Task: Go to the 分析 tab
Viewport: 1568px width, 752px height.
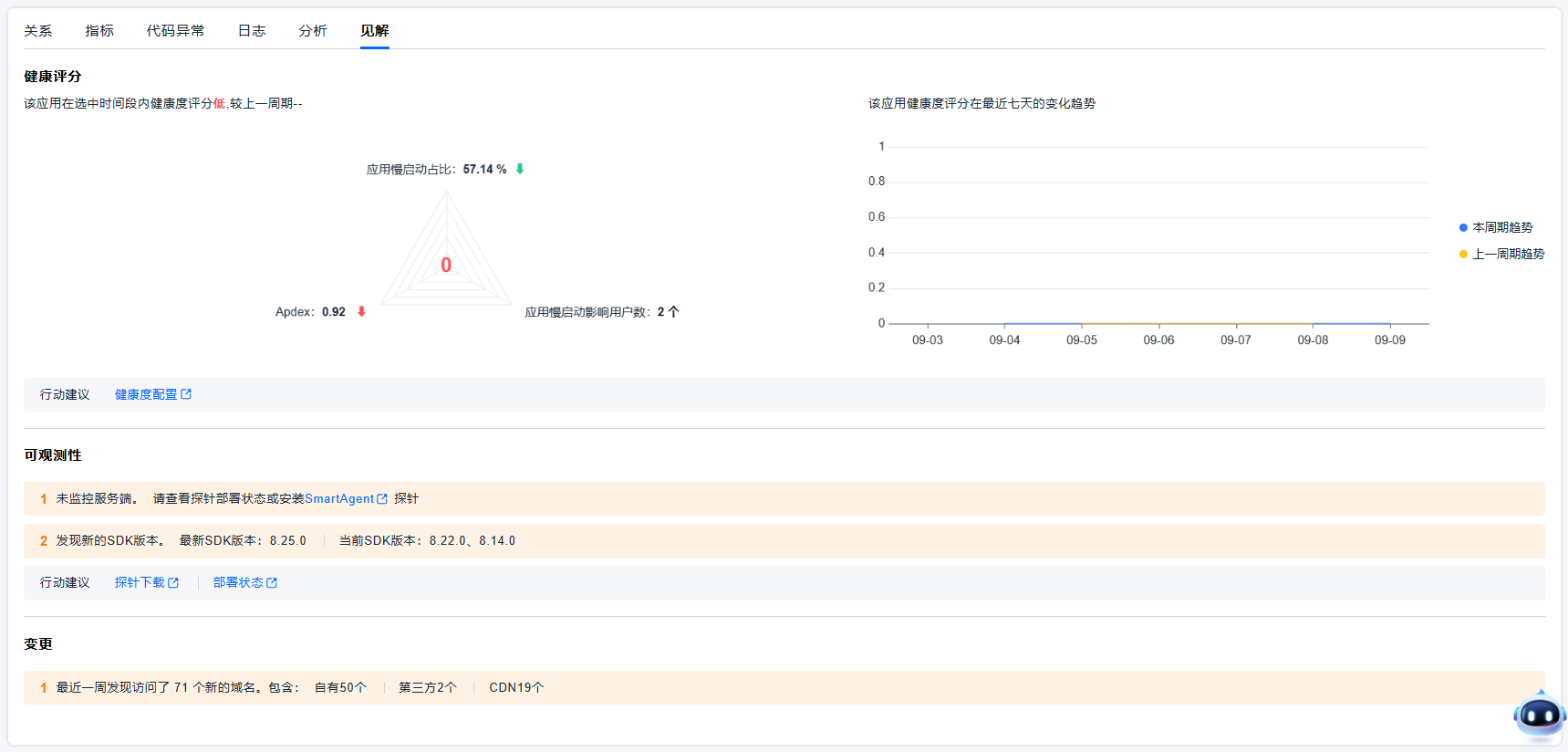Action: tap(313, 31)
